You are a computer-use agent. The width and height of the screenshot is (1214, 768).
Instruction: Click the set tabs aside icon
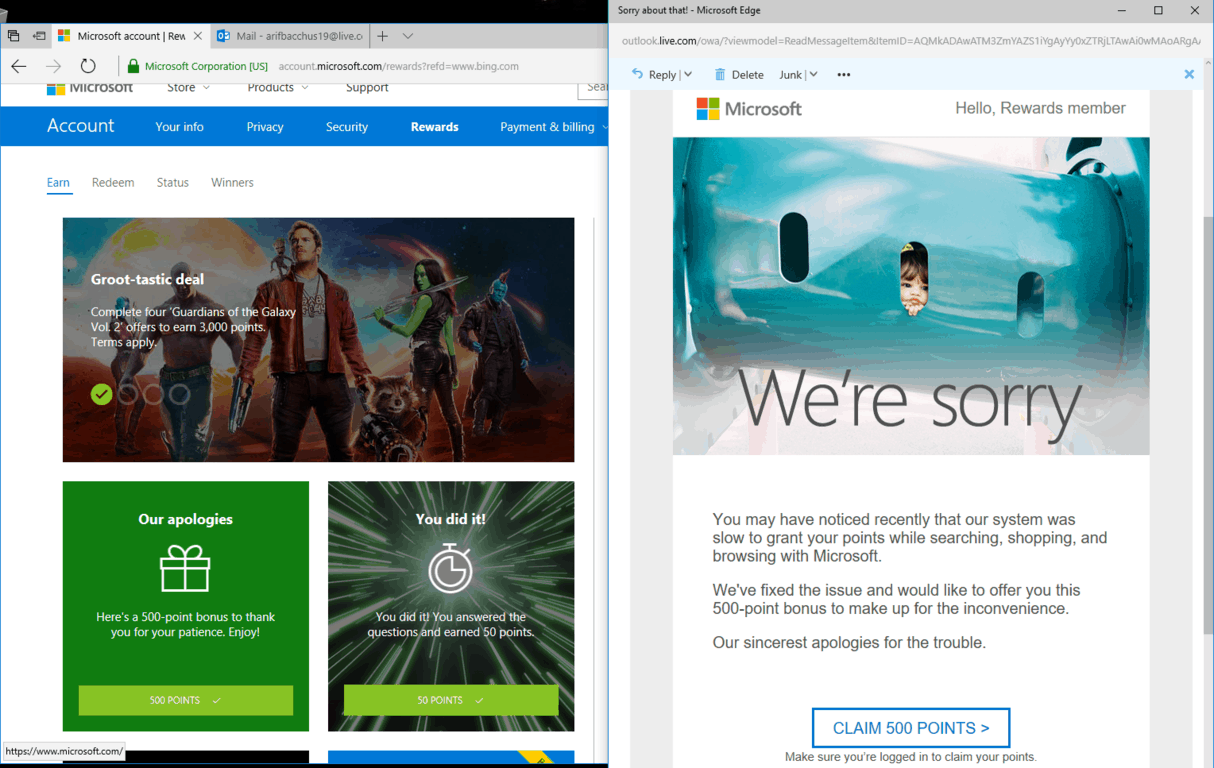point(39,36)
